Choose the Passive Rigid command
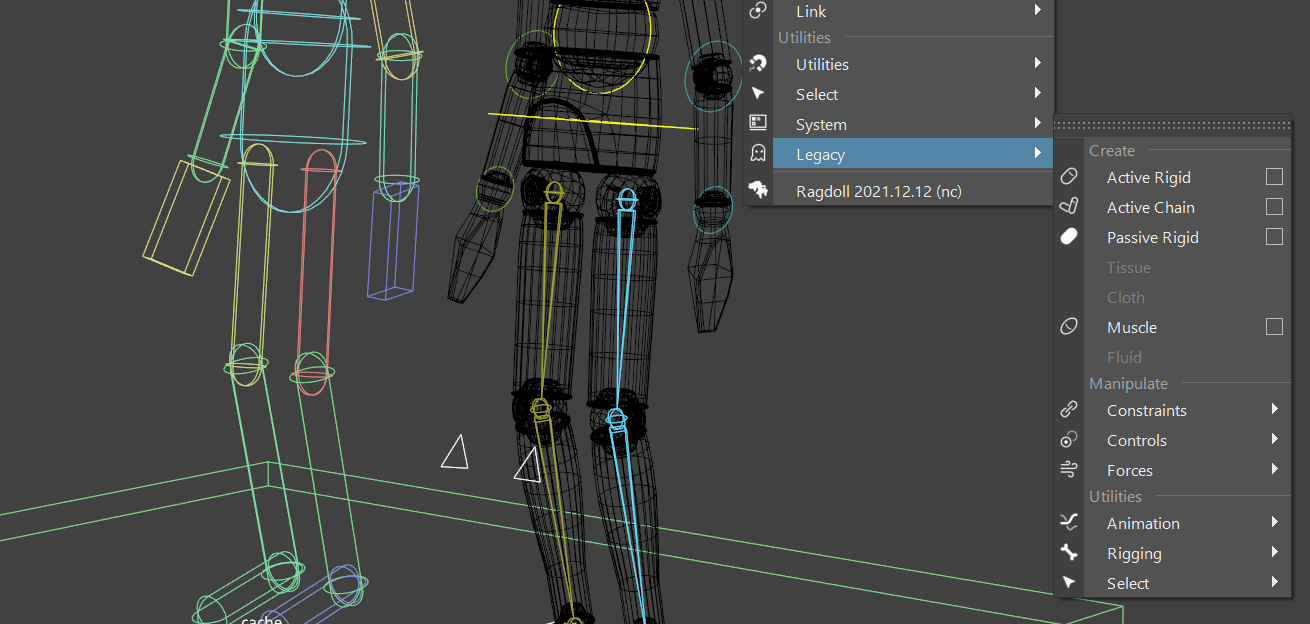Viewport: 1310px width, 624px height. coord(1152,237)
